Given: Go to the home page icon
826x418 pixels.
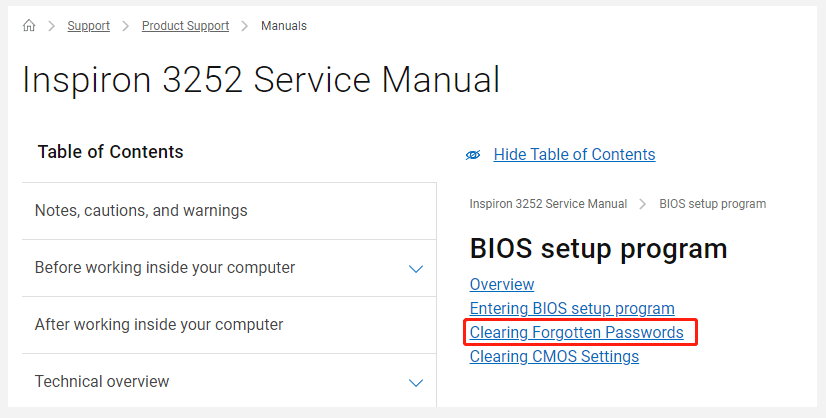Looking at the screenshot, I should tap(29, 26).
